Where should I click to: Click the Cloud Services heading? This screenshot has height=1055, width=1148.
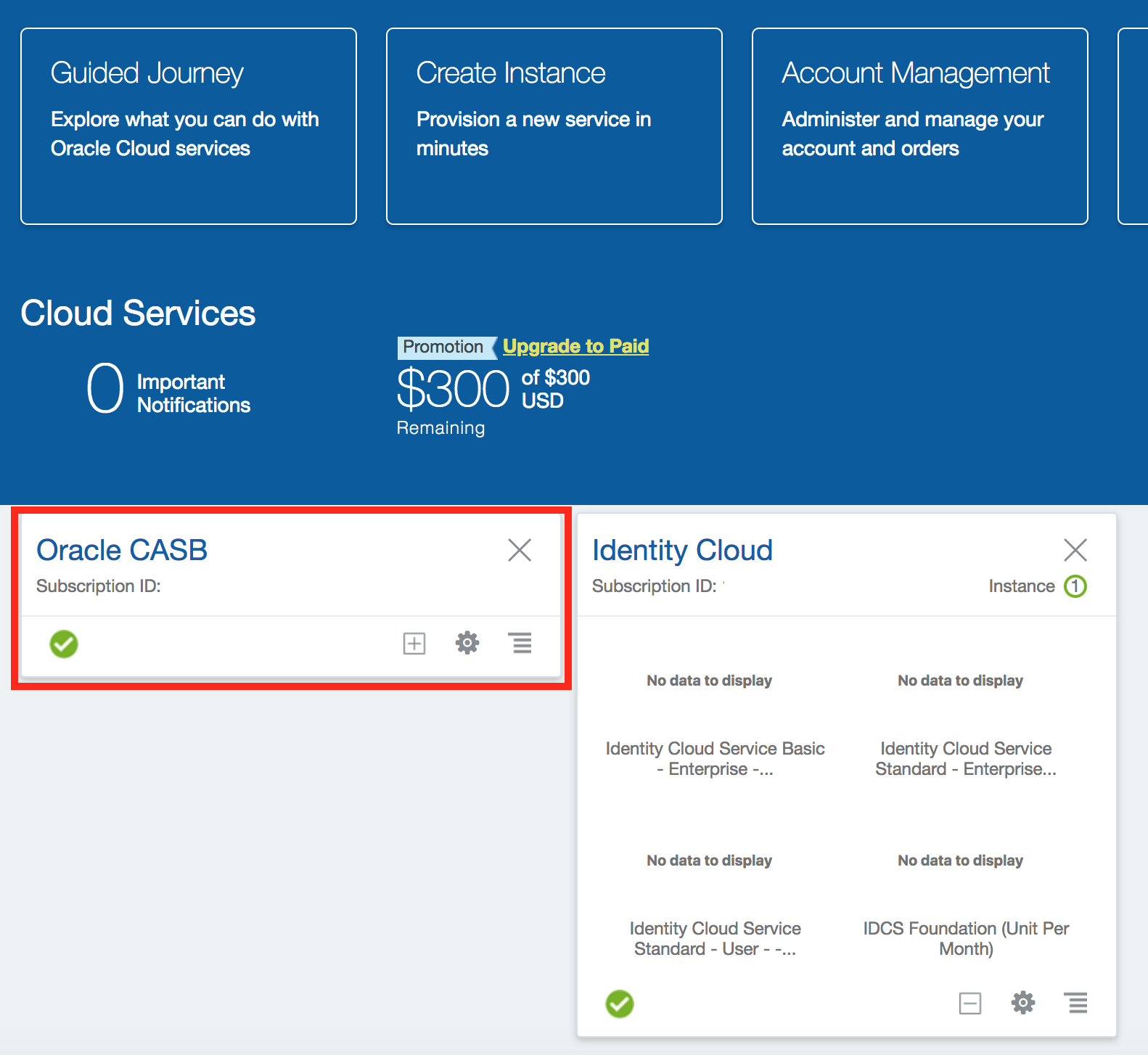(x=138, y=313)
